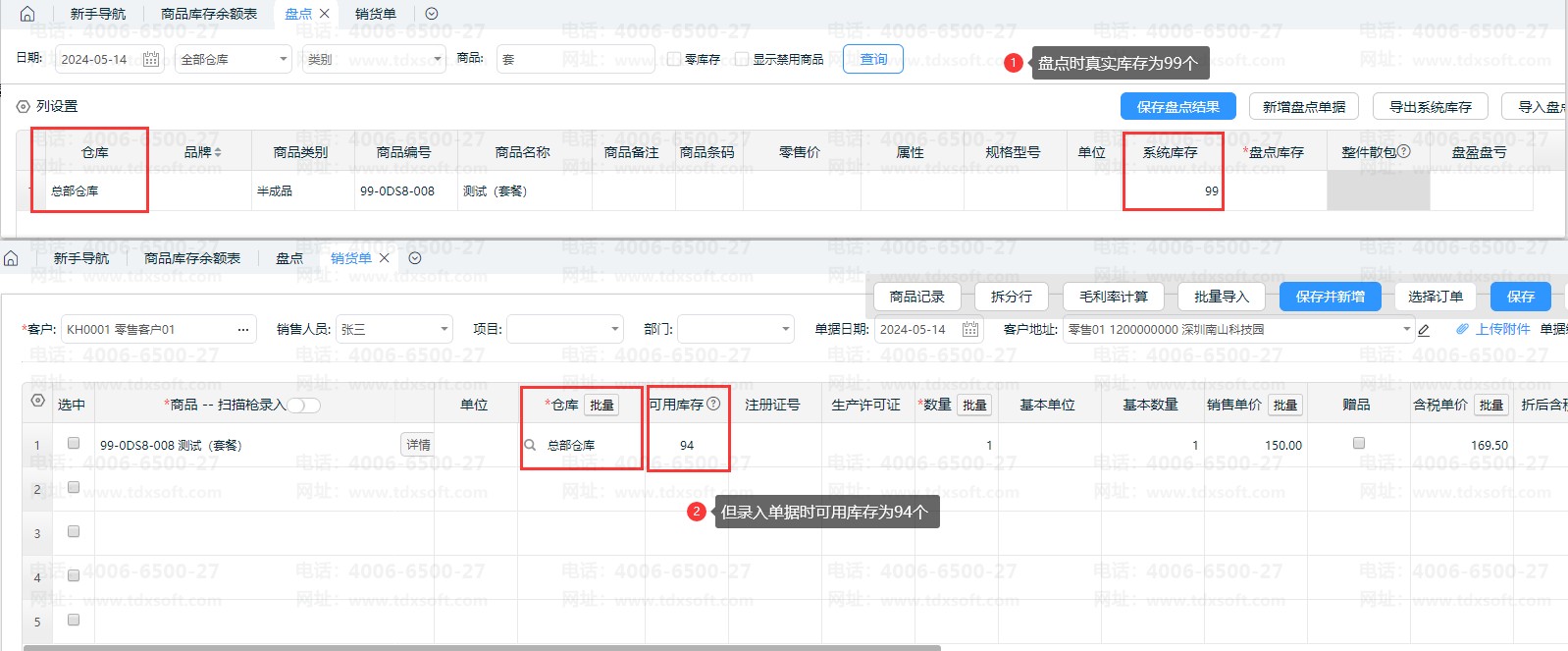
Task: Toggle the 扫描枪录入 switch
Action: coord(303,405)
